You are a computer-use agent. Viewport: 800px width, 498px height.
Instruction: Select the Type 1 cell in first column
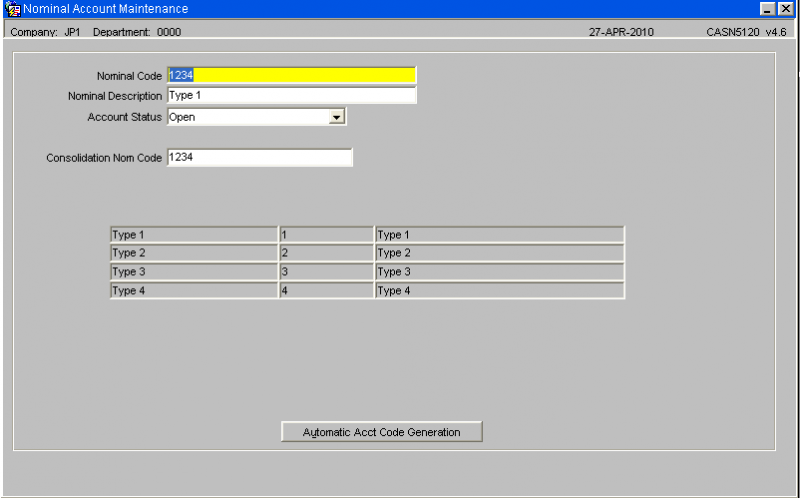[194, 235]
